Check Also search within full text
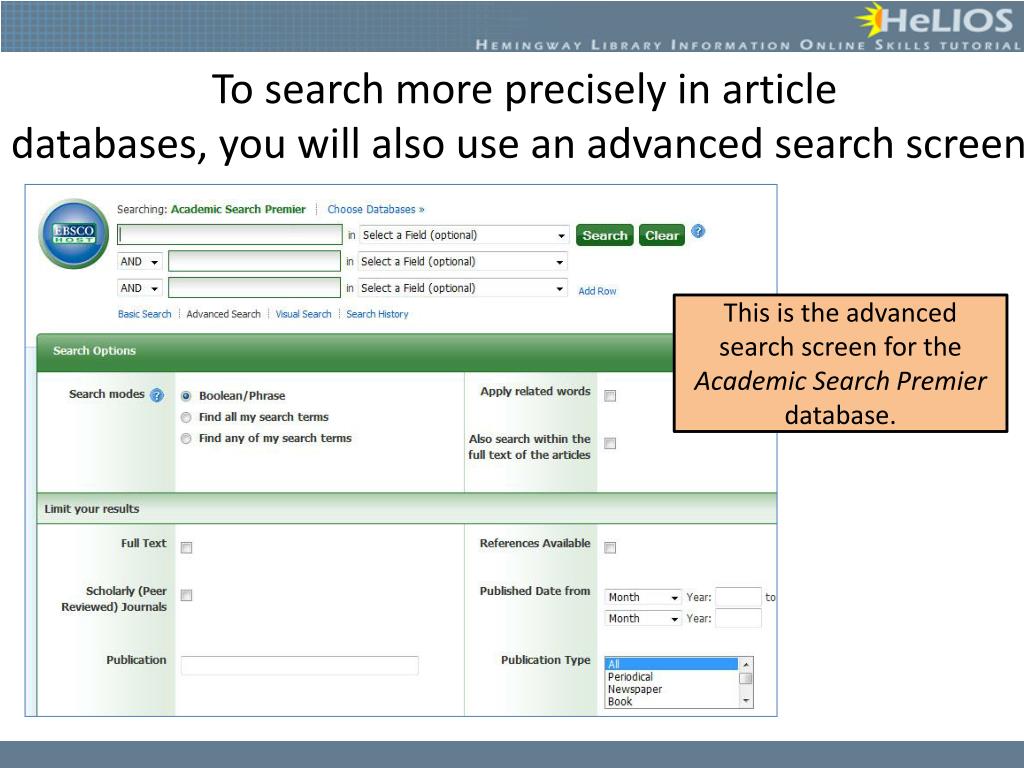Screen dimensions: 1024x768 click(x=610, y=443)
